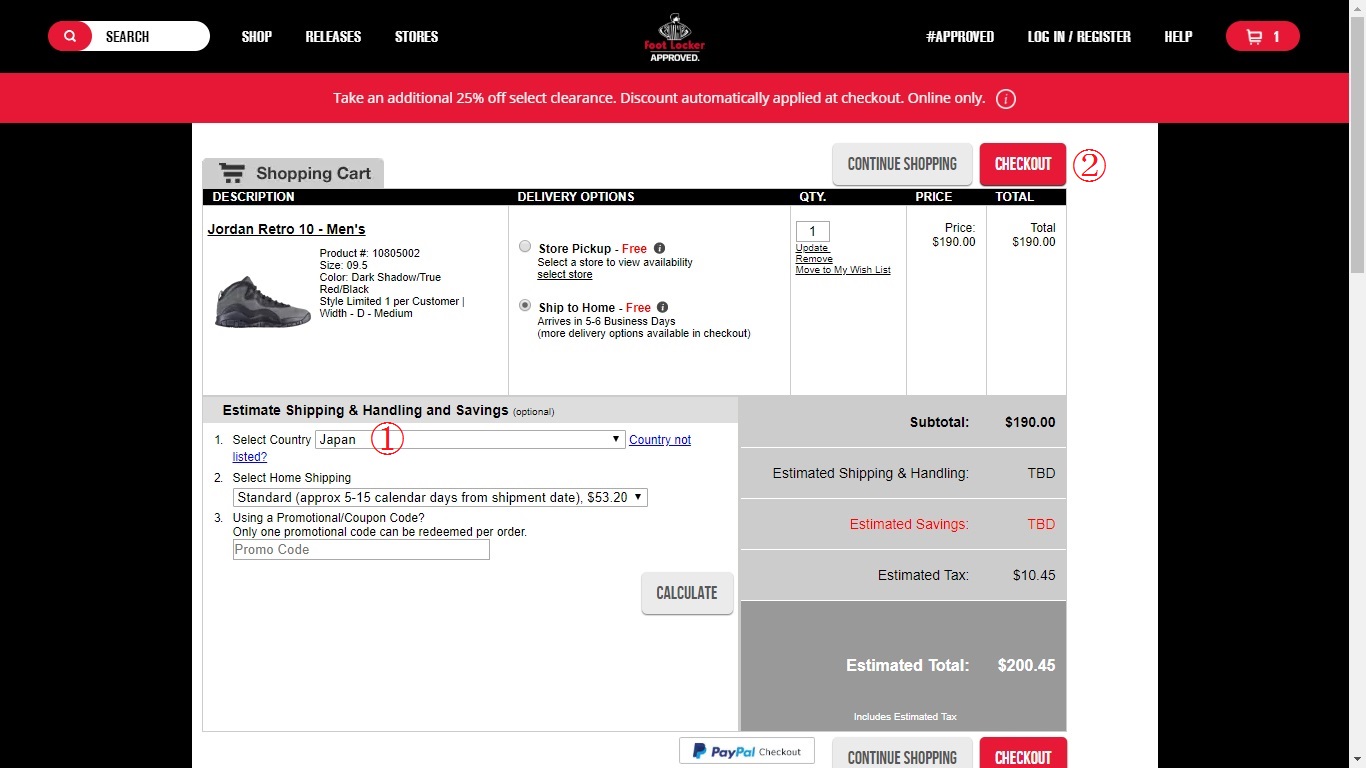
Task: Click the search magnifier icon
Action: 70,37
